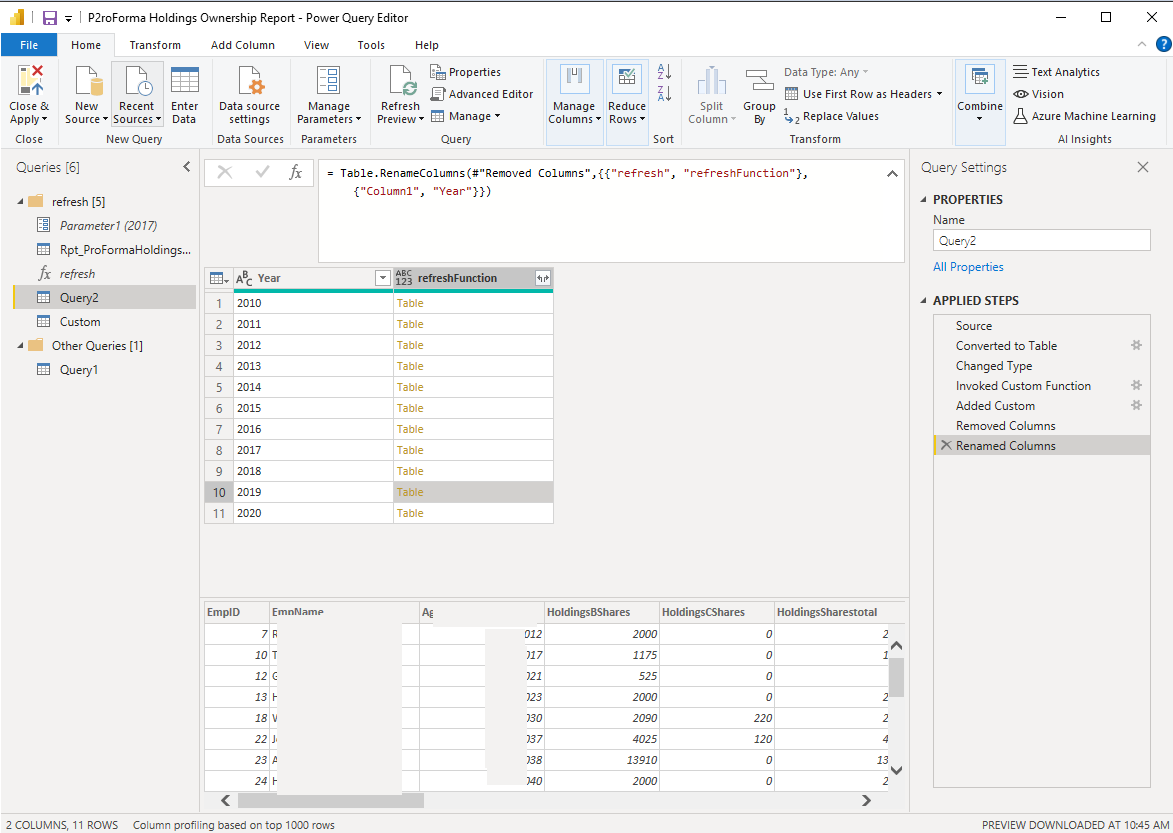Click the Save icon in title bar
The width and height of the screenshot is (1173, 833).
click(50, 17)
